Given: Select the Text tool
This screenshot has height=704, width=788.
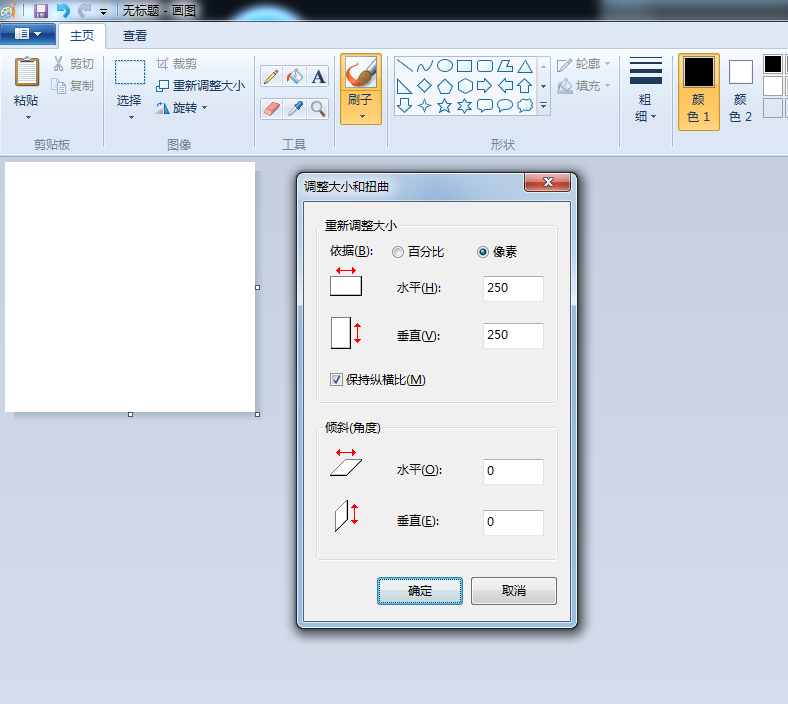Looking at the screenshot, I should (318, 77).
